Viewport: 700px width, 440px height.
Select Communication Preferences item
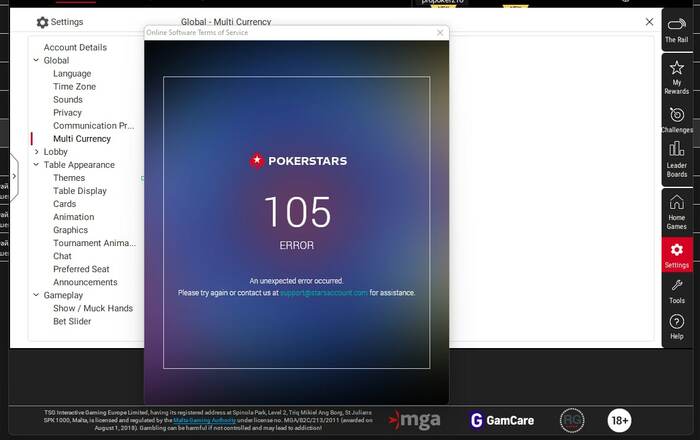pyautogui.click(x=93, y=126)
